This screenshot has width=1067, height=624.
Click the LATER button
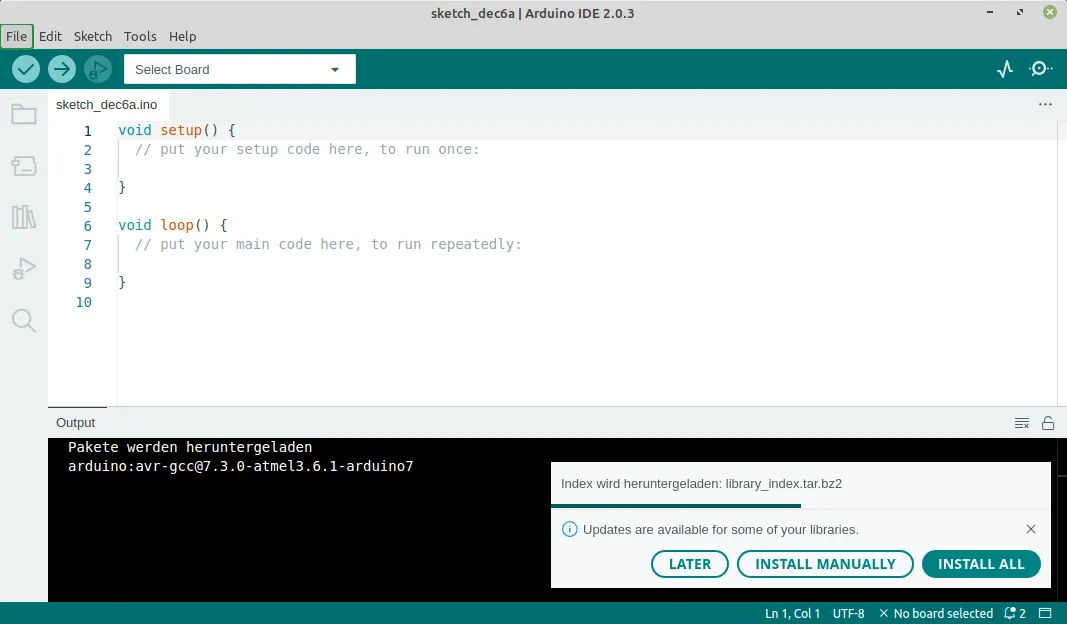(x=690, y=564)
